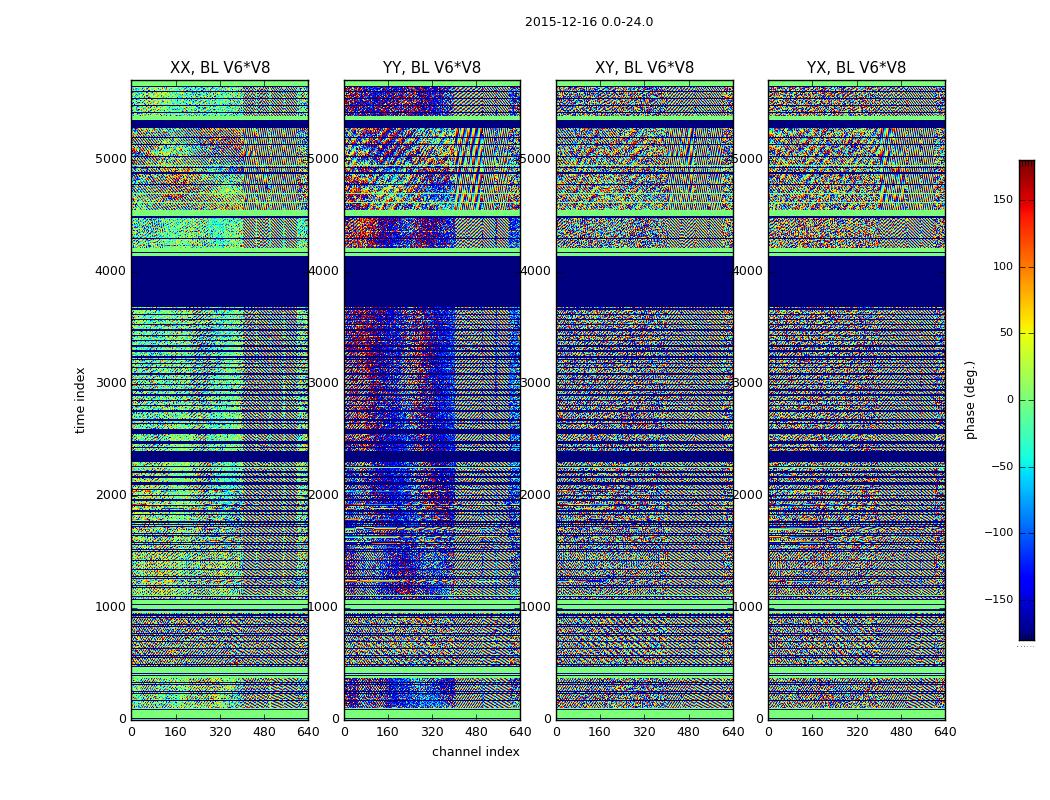Image resolution: width=1050 pixels, height=800 pixels.
Task: Click the YY, BL V6*V8 subplot title
Action: (432, 68)
